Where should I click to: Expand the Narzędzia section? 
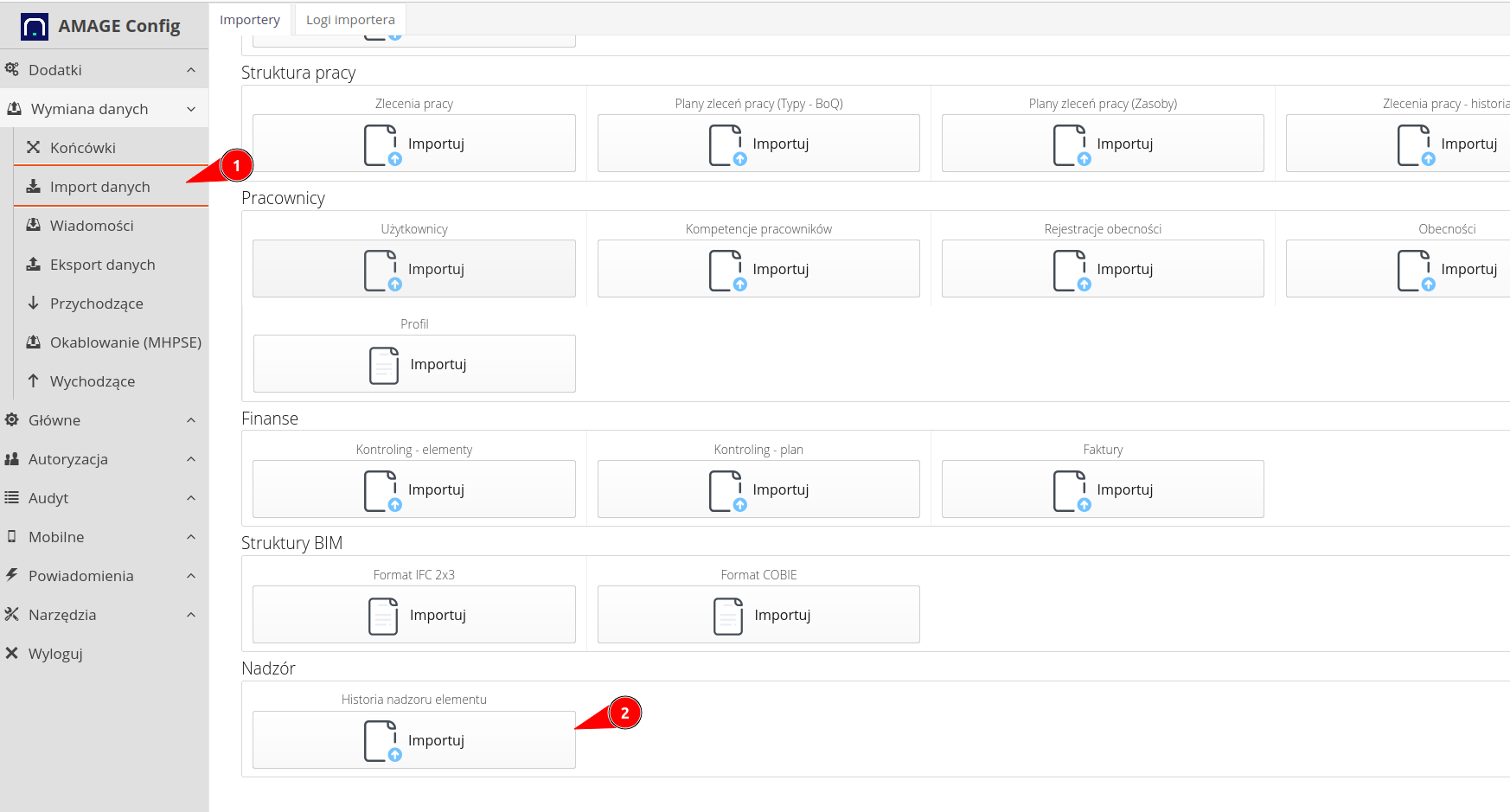click(190, 614)
